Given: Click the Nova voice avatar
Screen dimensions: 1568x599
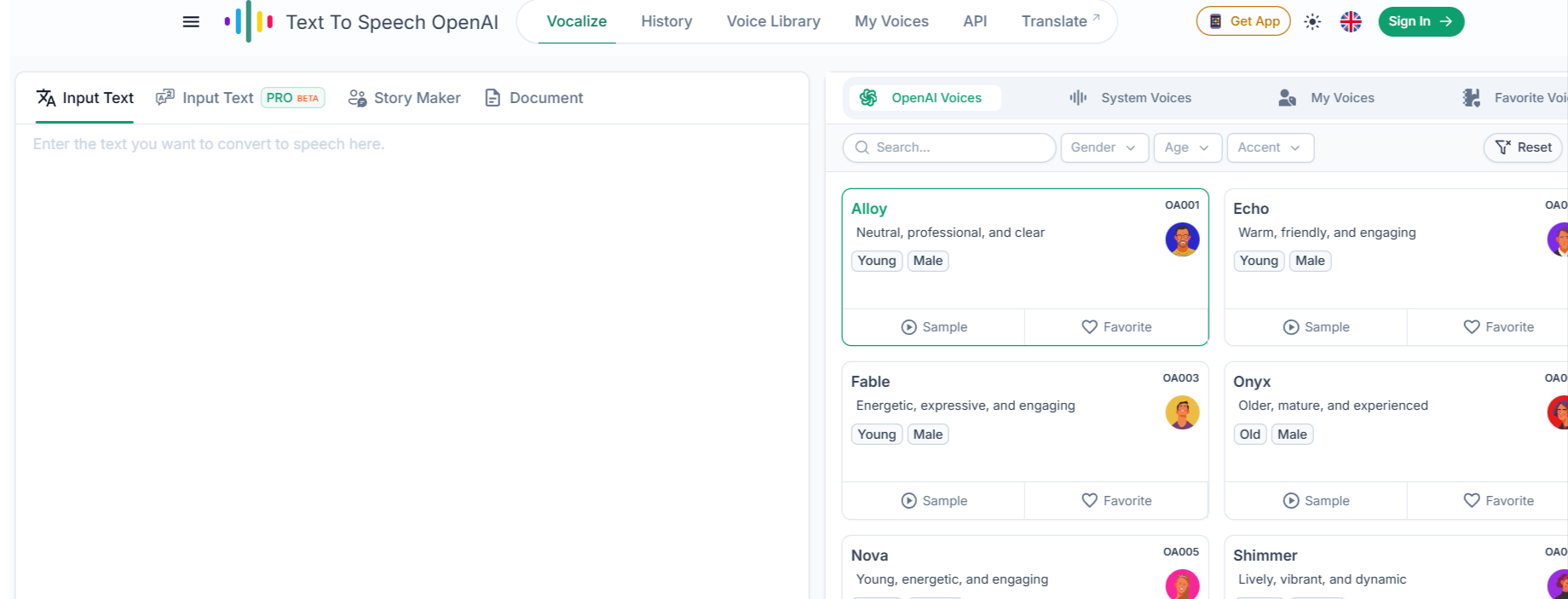Looking at the screenshot, I should (1182, 585).
